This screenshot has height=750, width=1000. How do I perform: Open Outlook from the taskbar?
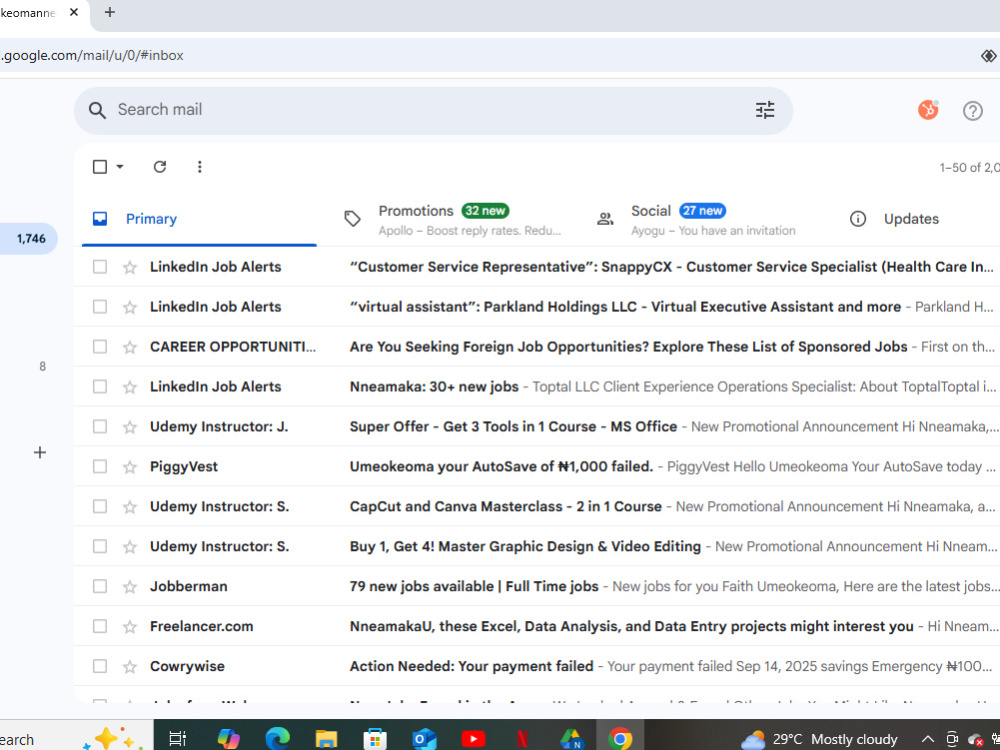pos(423,739)
